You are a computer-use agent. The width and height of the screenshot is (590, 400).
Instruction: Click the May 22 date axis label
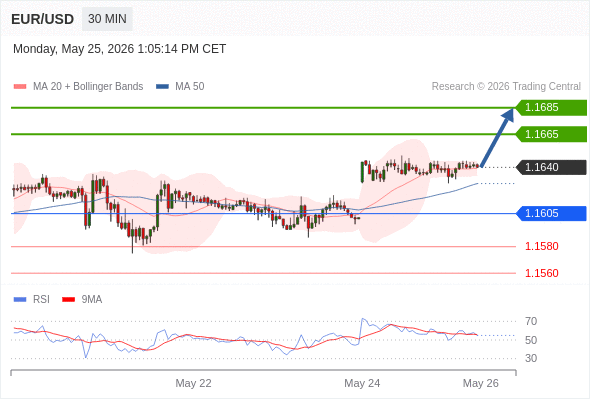click(193, 383)
